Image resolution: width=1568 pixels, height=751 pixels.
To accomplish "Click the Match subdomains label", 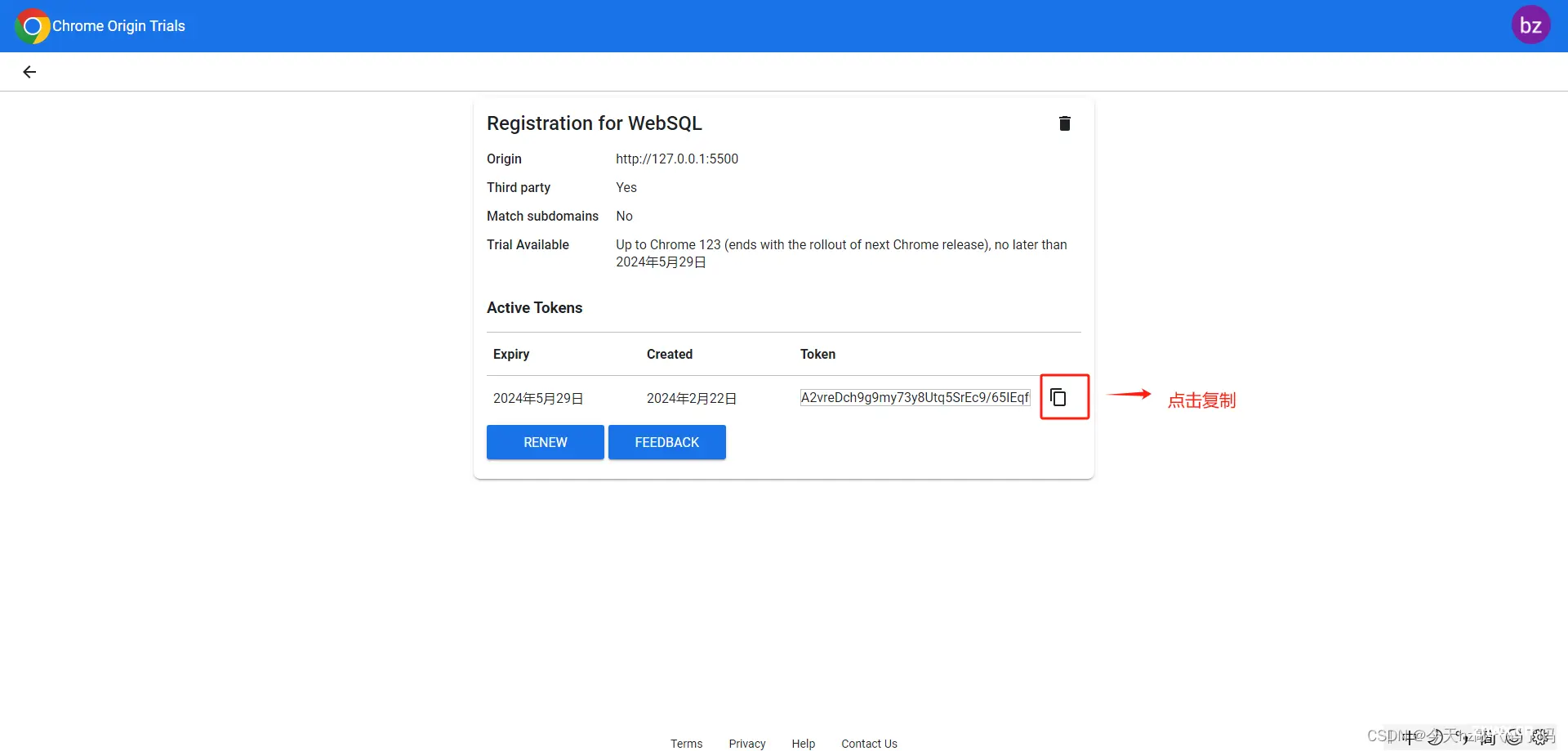I will 543,217.
